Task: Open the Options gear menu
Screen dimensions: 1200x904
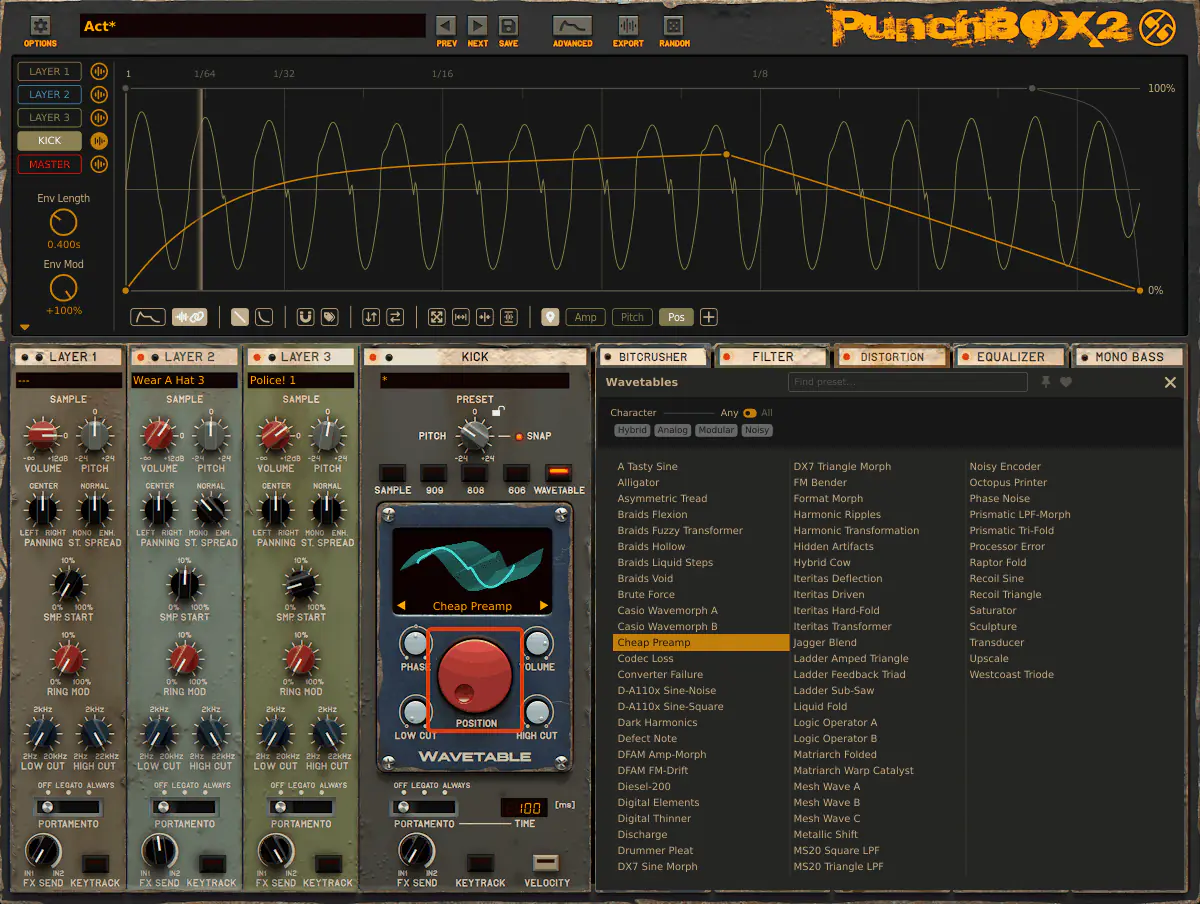Action: [x=40, y=25]
